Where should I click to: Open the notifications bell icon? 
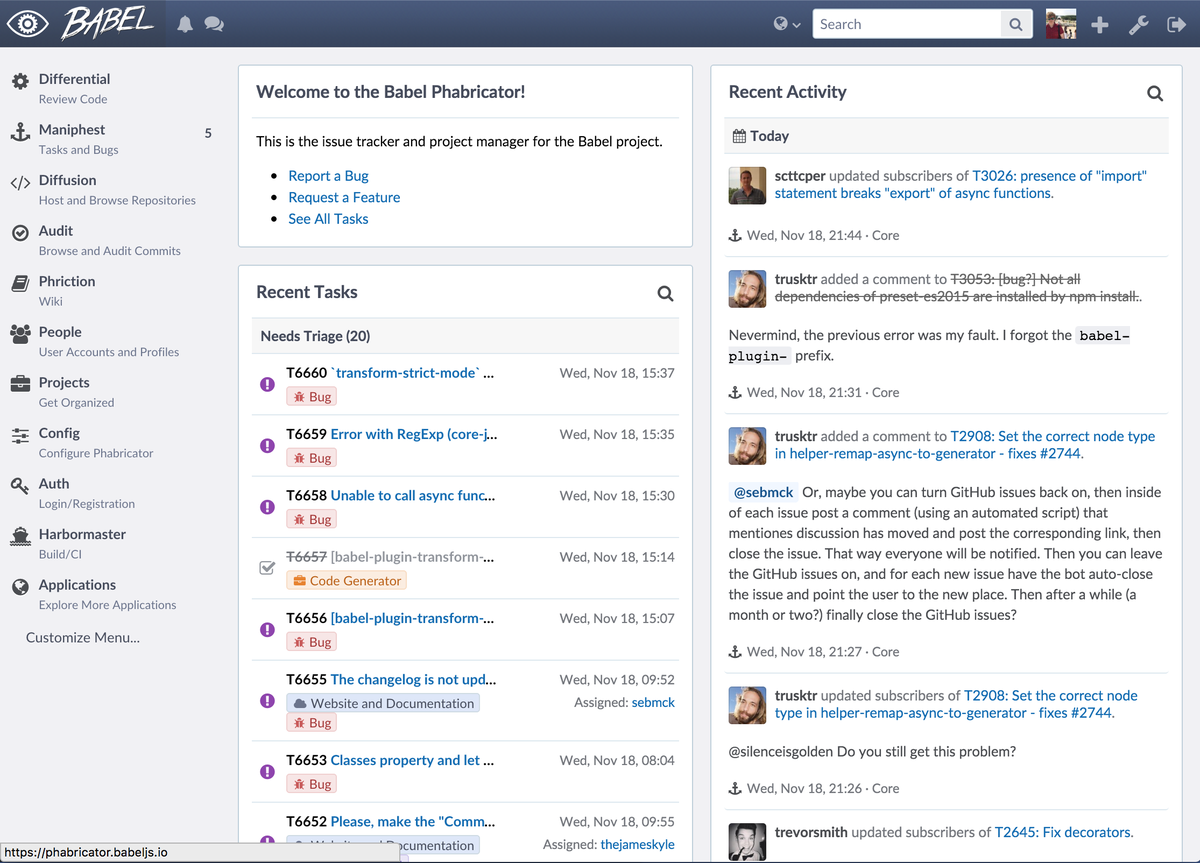[185, 24]
